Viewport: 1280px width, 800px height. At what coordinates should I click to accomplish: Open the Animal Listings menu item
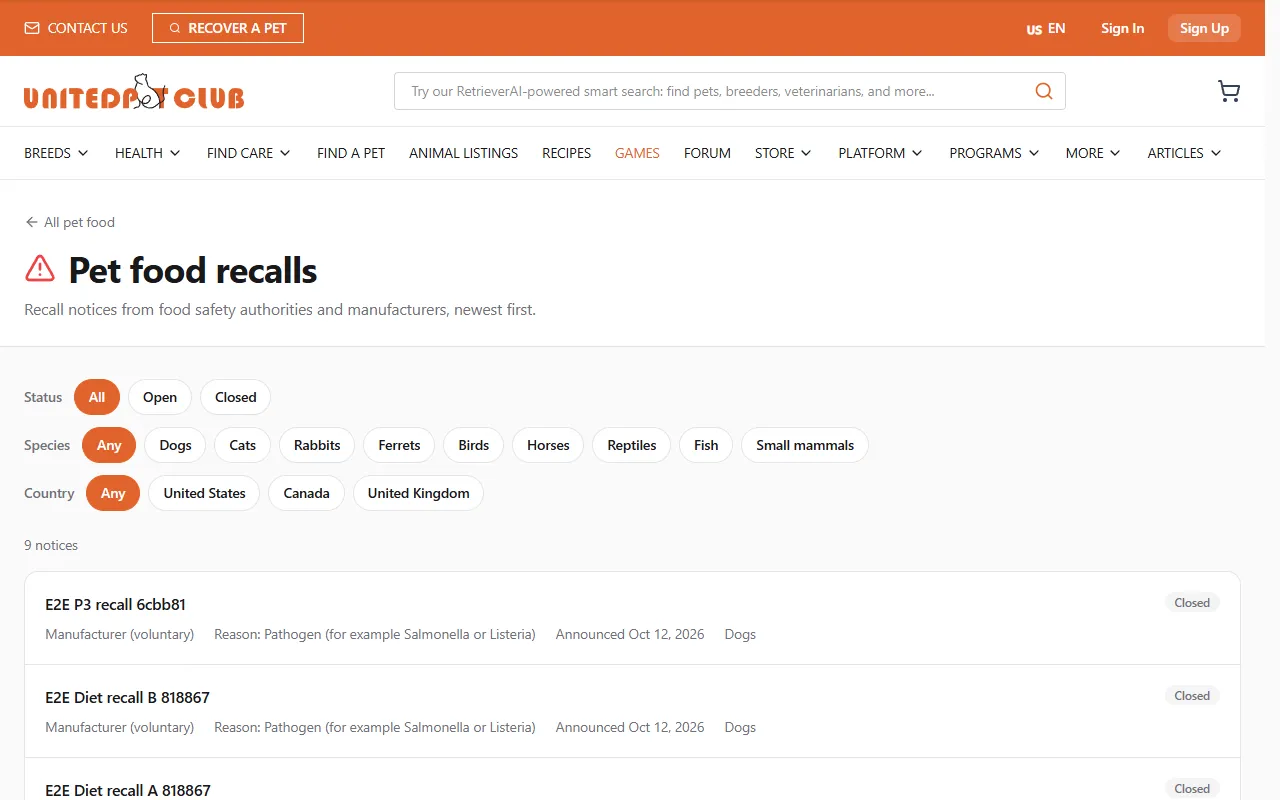(x=464, y=153)
